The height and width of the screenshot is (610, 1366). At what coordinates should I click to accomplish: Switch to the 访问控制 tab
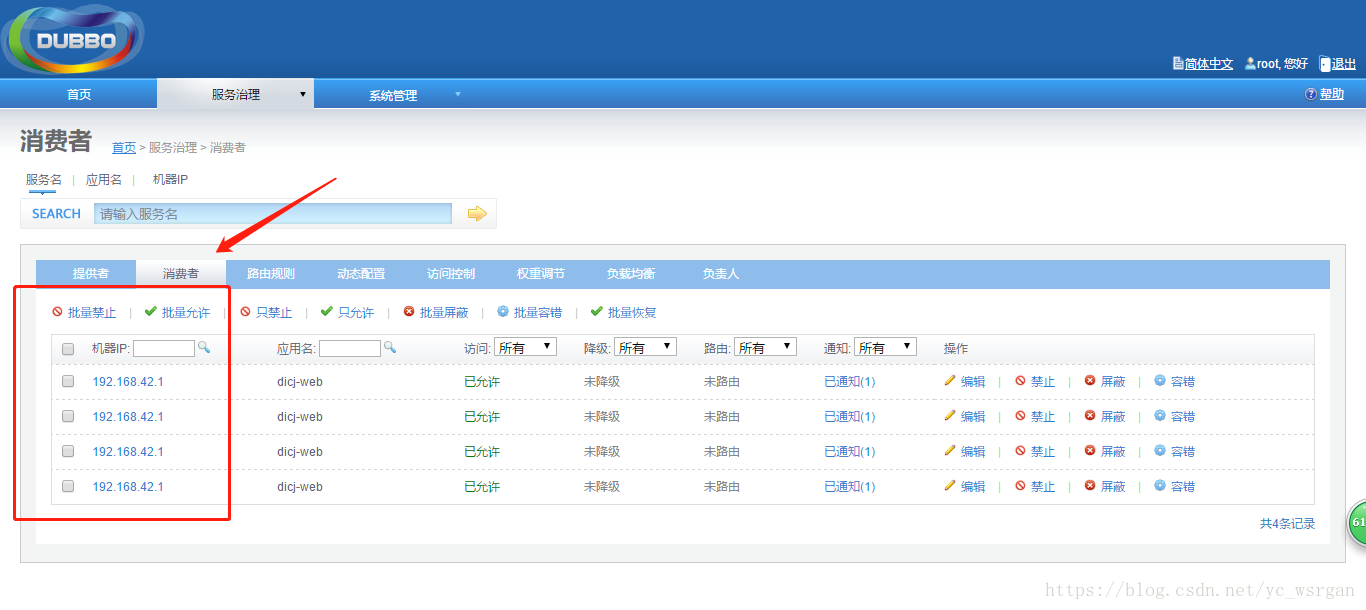click(x=451, y=274)
